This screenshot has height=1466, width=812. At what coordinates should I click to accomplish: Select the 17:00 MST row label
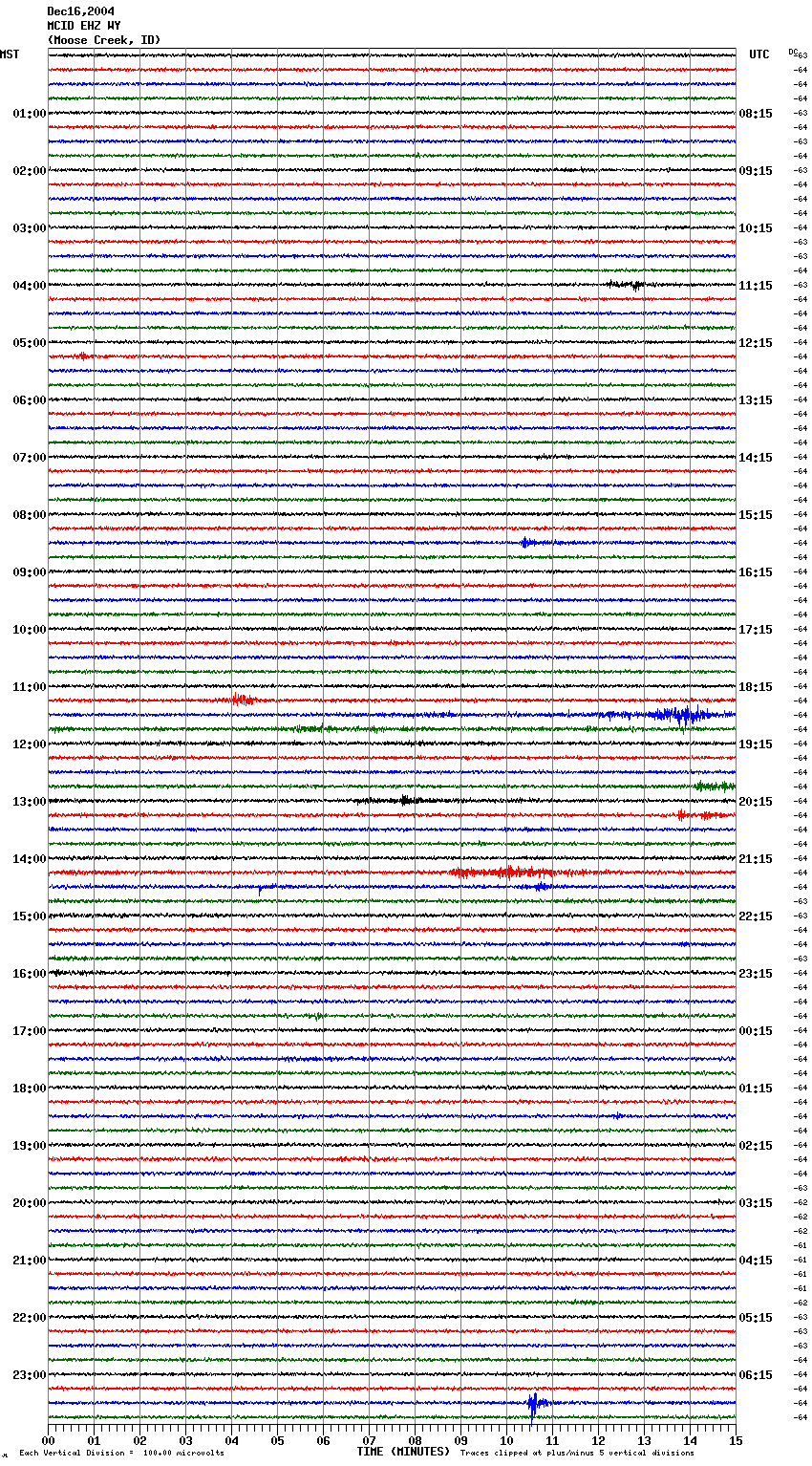[30, 1031]
